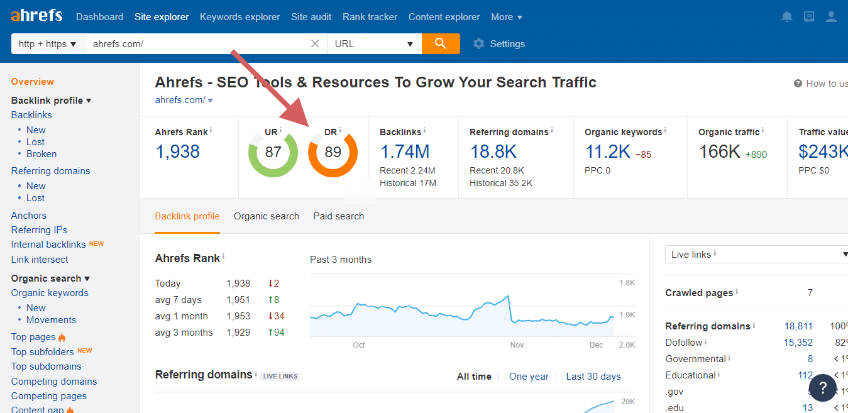The image size is (848, 413).
Task: Clear the URL field with the X icon
Action: [315, 44]
